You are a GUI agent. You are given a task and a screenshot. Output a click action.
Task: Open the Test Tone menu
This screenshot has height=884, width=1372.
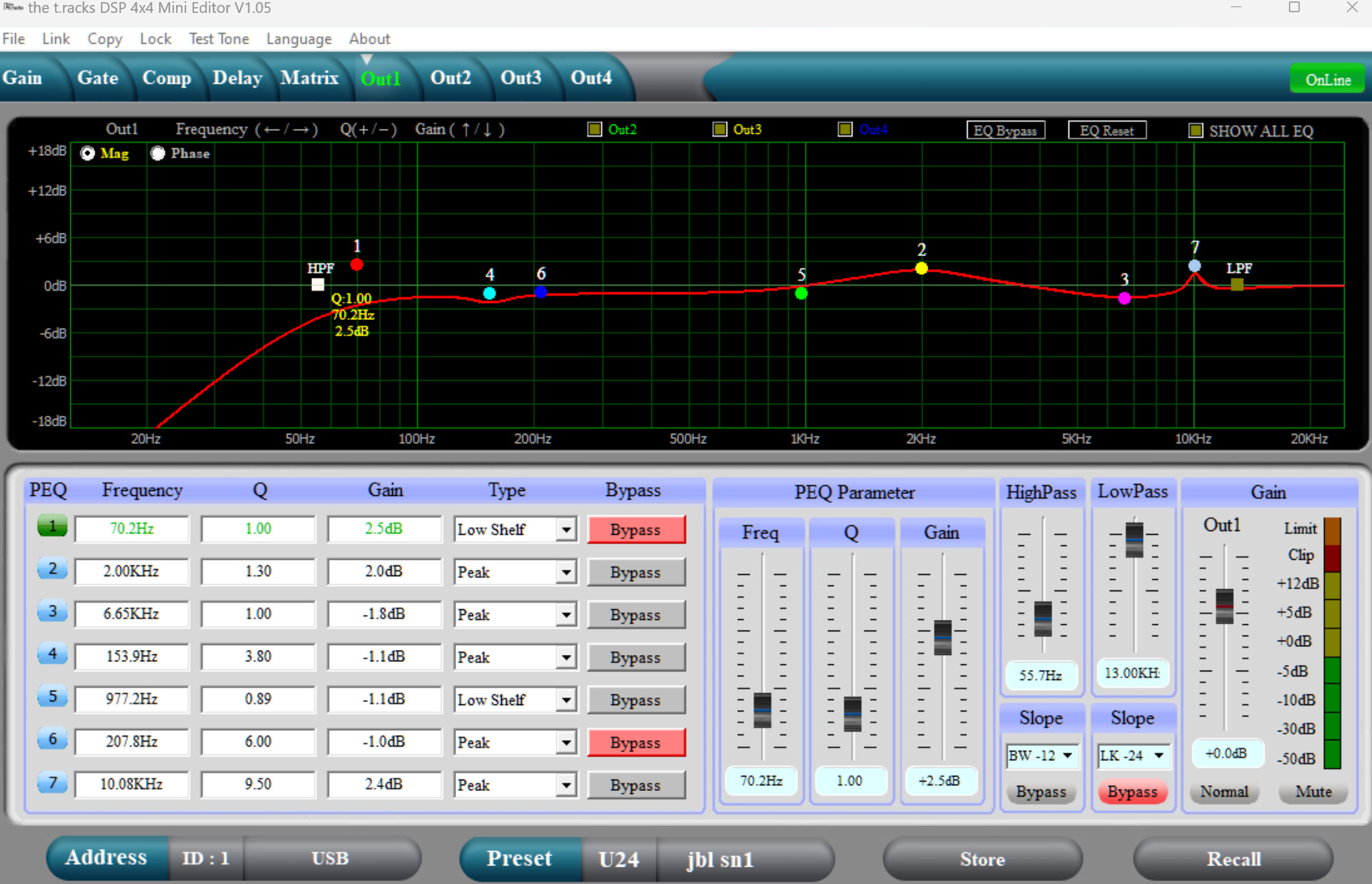(x=219, y=39)
